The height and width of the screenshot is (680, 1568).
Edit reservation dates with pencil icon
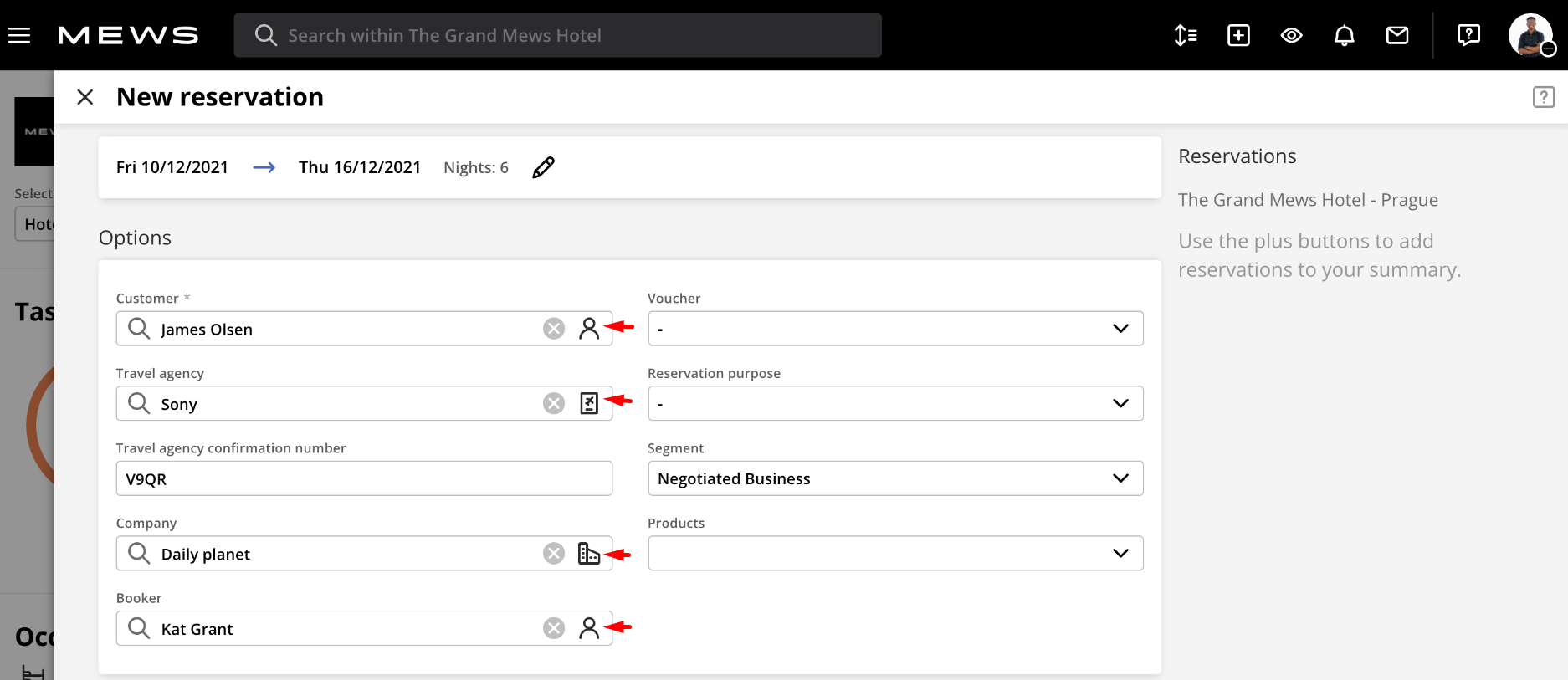(x=543, y=167)
